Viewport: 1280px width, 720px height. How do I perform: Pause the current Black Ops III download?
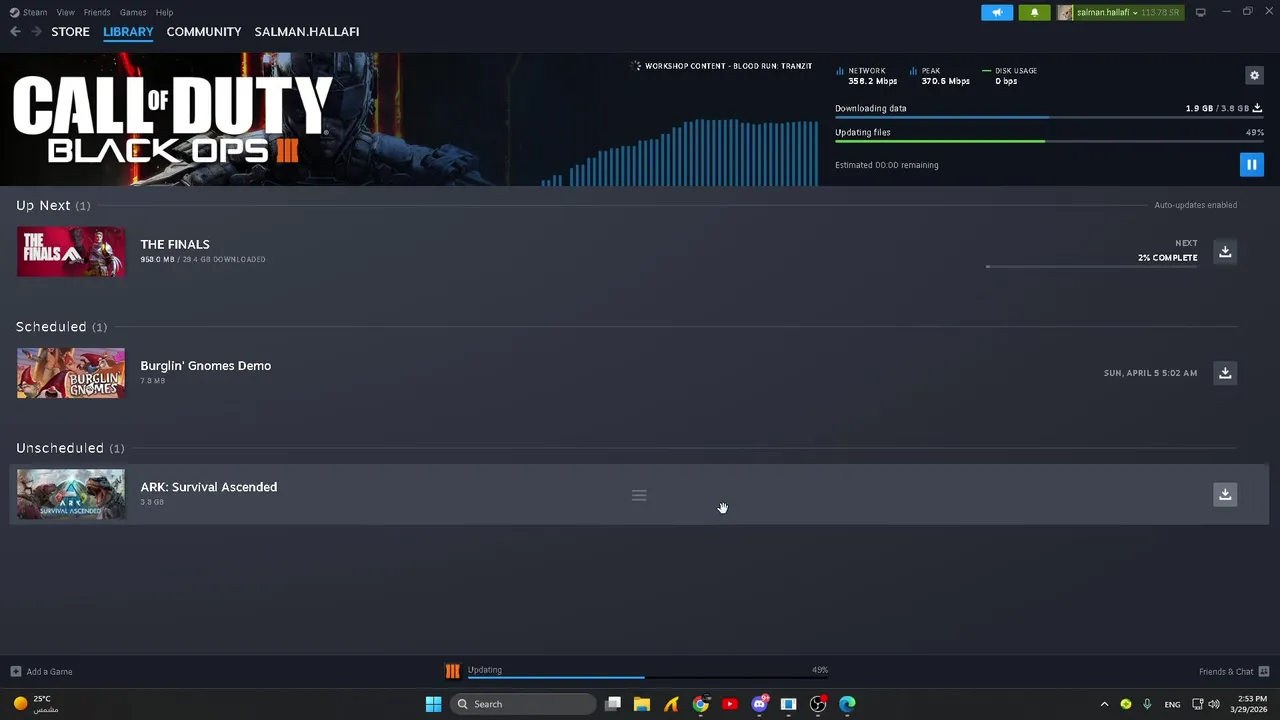pos(1251,165)
